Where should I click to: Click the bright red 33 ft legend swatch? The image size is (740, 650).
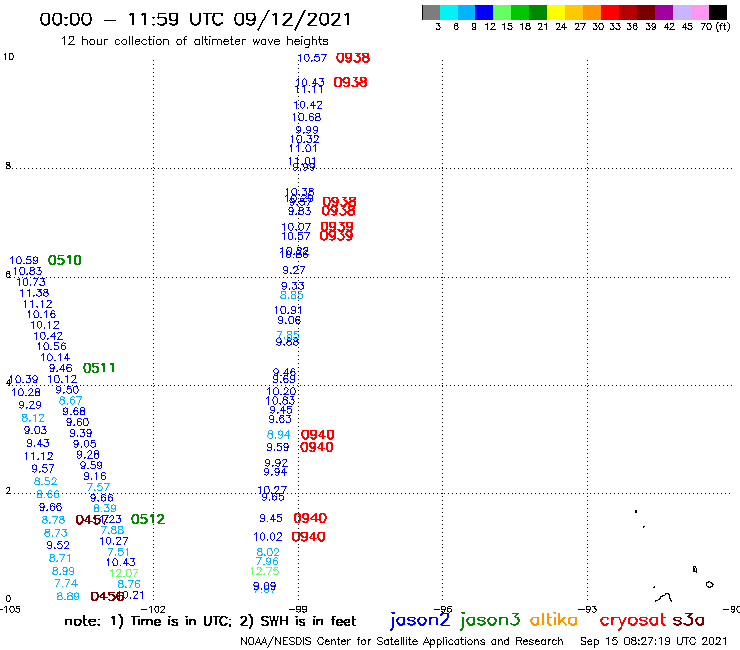pyautogui.click(x=610, y=12)
